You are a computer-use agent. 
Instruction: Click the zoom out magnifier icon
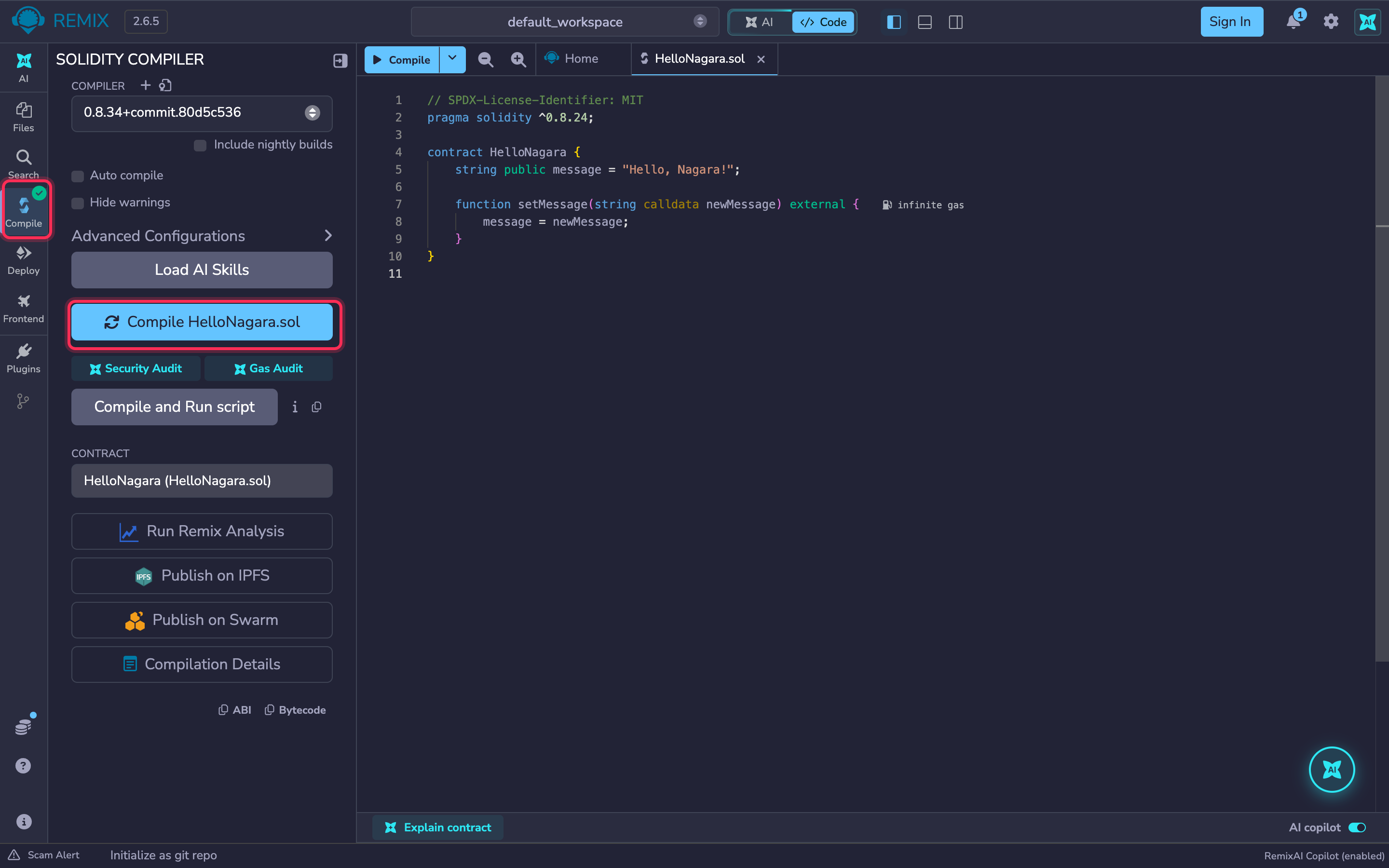coord(486,59)
